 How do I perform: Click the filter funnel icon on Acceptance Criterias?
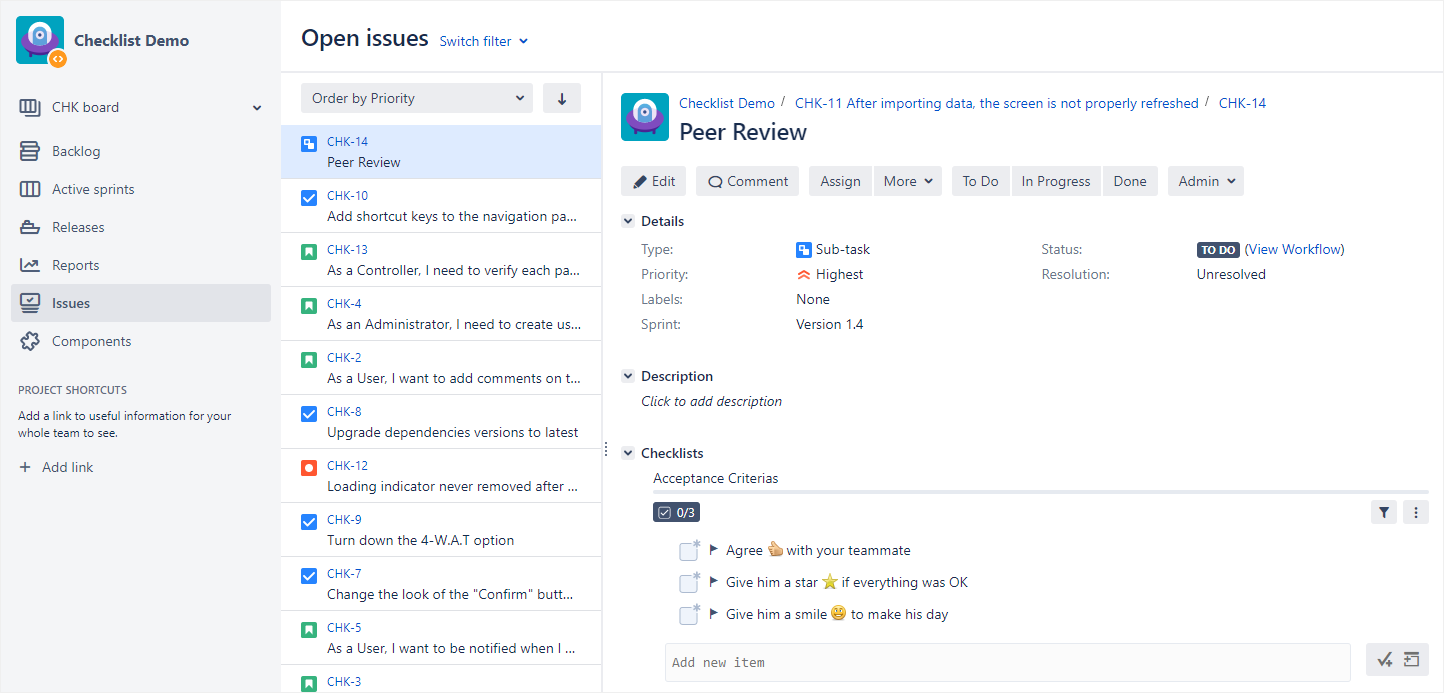click(1384, 511)
